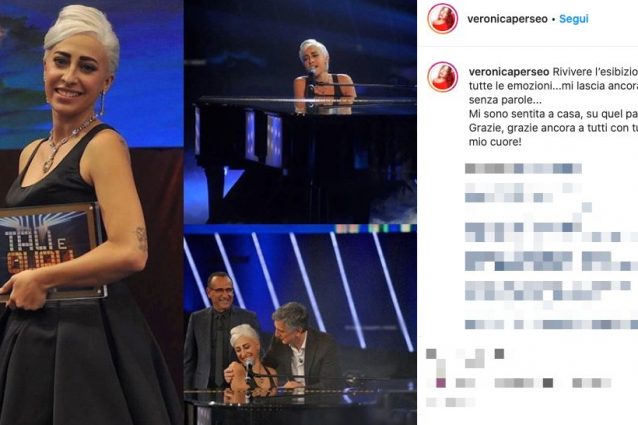Click the caption text starting 'Rivivere l'esibizione'
Screen dimensions: 638x425
[595, 72]
